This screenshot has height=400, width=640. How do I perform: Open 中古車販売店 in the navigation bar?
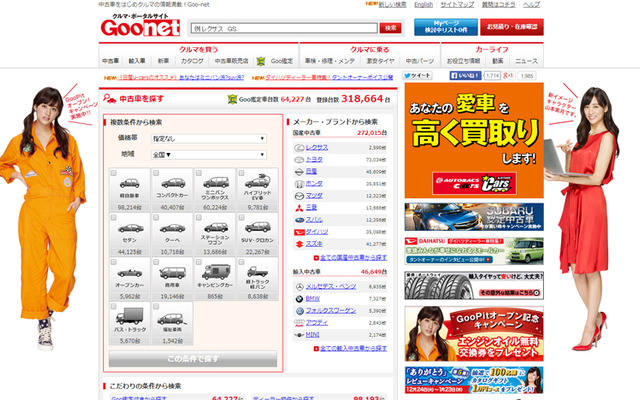click(x=231, y=61)
